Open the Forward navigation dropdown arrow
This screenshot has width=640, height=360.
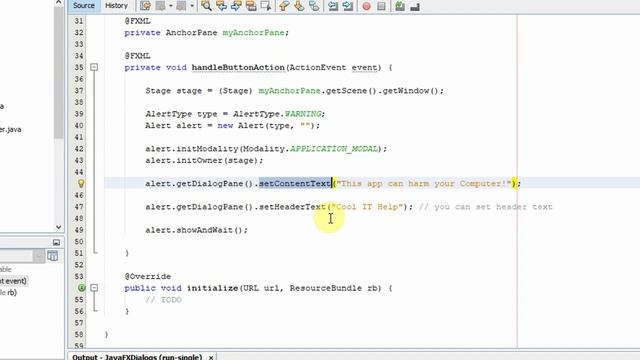click(x=192, y=6)
